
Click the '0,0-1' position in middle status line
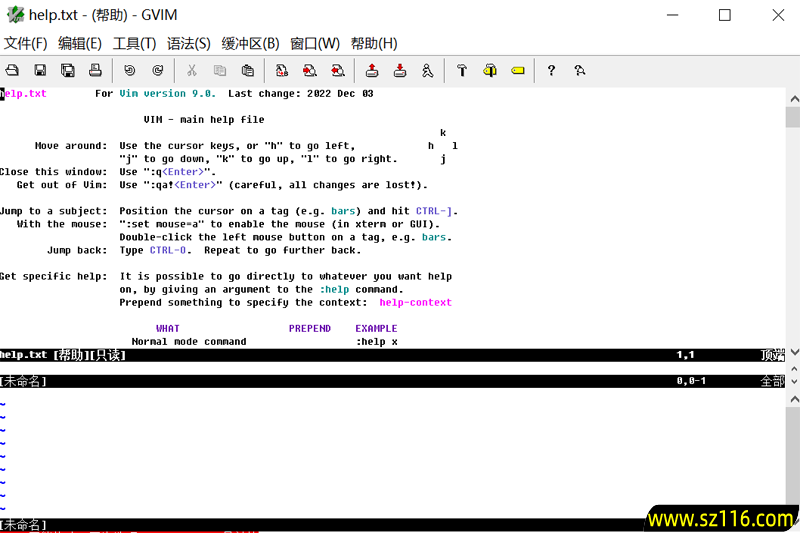pyautogui.click(x=691, y=381)
